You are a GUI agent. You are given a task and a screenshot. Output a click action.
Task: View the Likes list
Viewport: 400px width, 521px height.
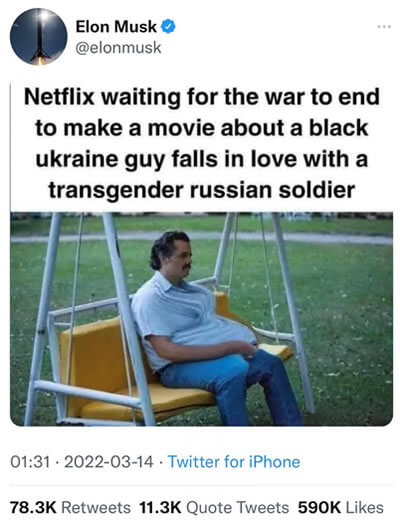point(364,507)
